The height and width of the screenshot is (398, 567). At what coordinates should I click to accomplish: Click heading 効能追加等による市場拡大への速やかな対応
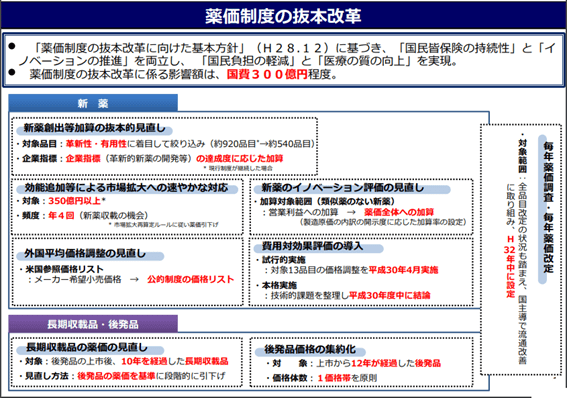click(x=126, y=188)
